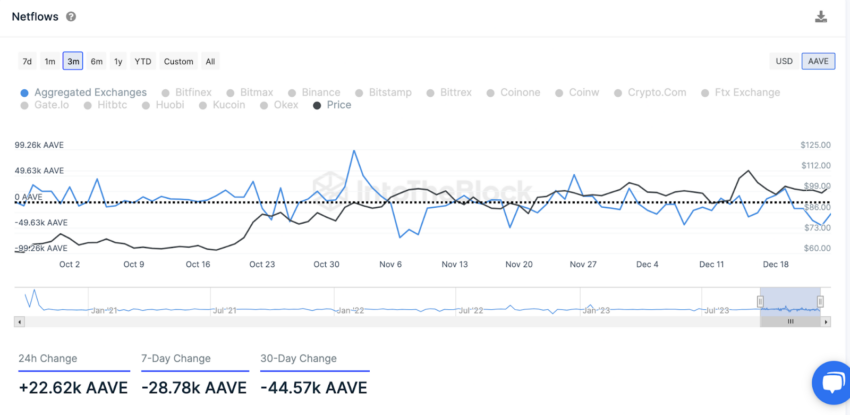Click the navigator scroll right arrow
This screenshot has width=850, height=415.
[x=826, y=322]
